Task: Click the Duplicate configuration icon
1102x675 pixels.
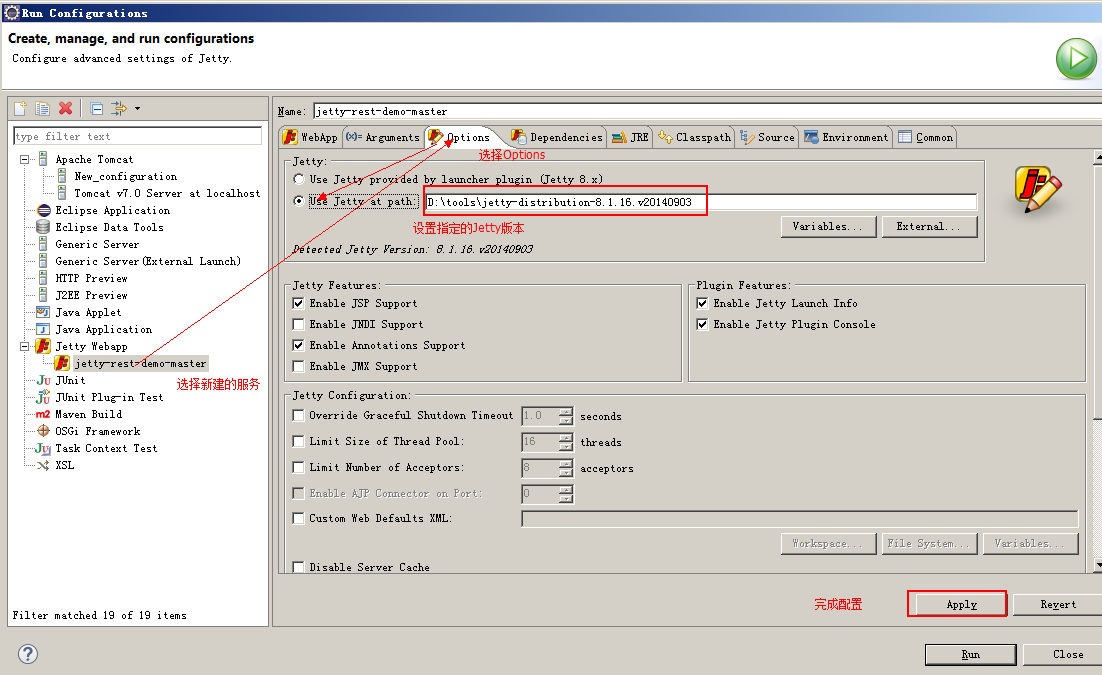Action: click(x=43, y=108)
